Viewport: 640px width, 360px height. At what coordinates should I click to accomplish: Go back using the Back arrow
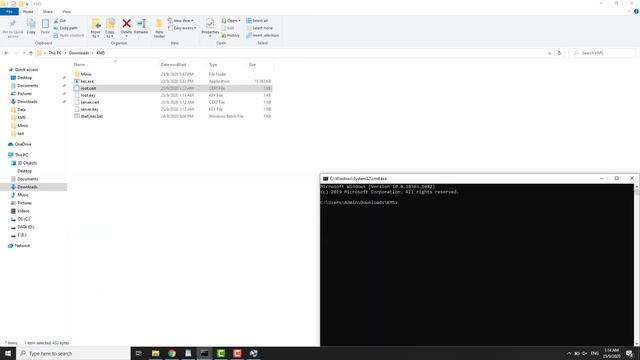click(6, 53)
